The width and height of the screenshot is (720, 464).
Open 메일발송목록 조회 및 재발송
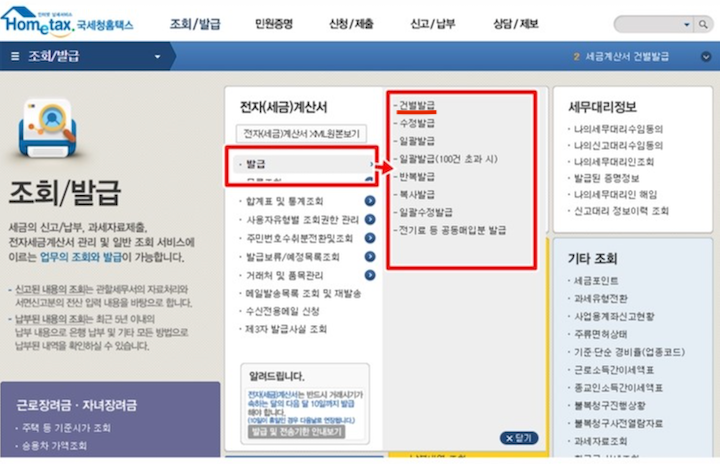click(x=303, y=294)
